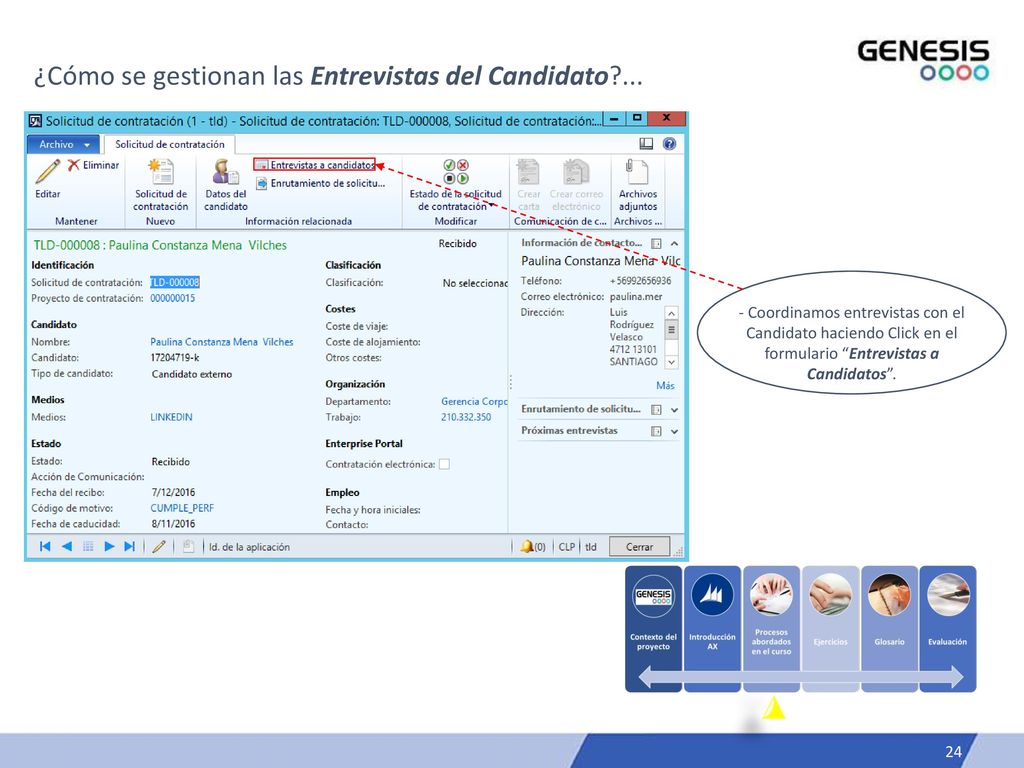Click the Fecha de caducidad value 8/11/2016
Screen dimensions: 1024x768
[173, 524]
